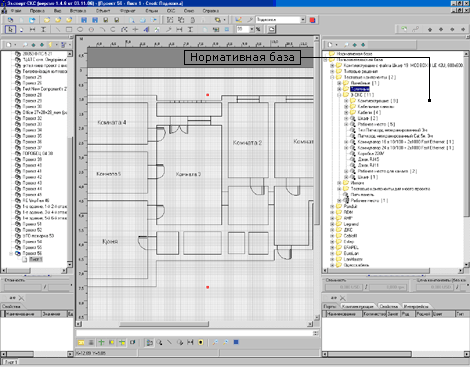The height and width of the screenshot is (367, 470).
Task: Open the Справка menu
Action: point(211,11)
